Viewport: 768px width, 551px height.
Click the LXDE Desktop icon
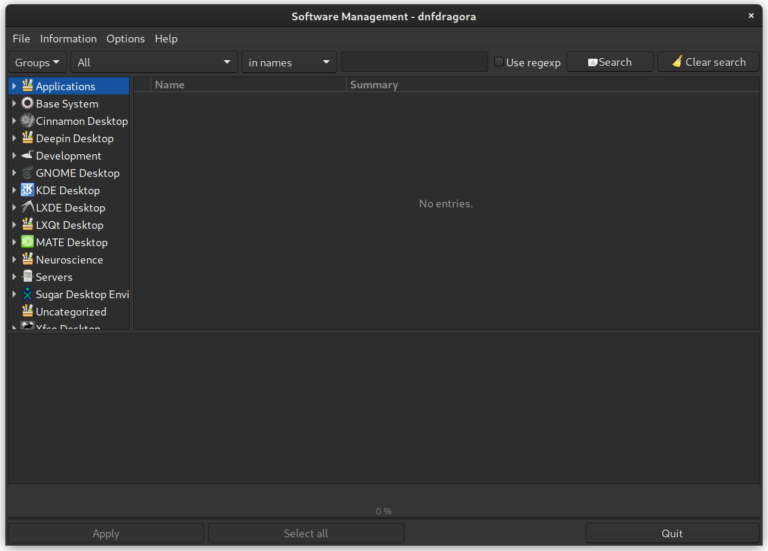coord(27,208)
